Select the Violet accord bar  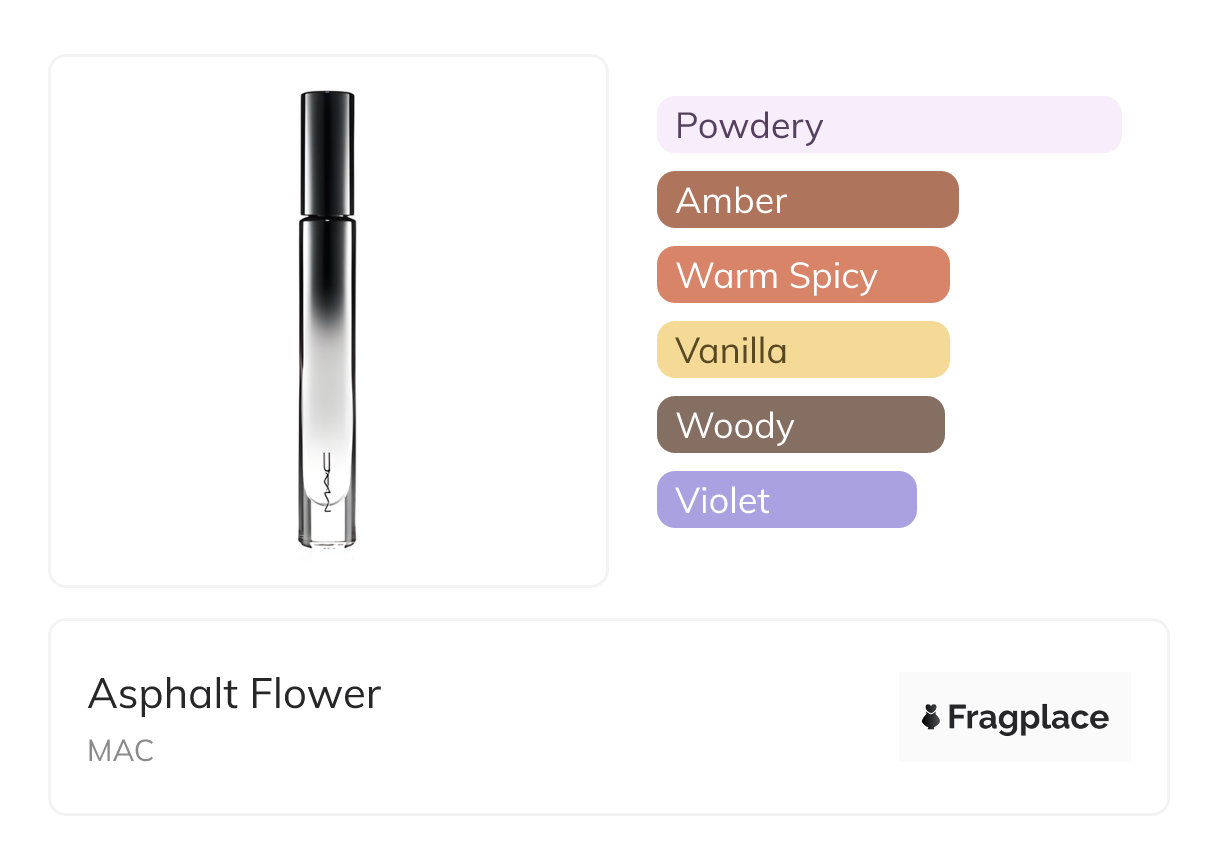coord(786,500)
